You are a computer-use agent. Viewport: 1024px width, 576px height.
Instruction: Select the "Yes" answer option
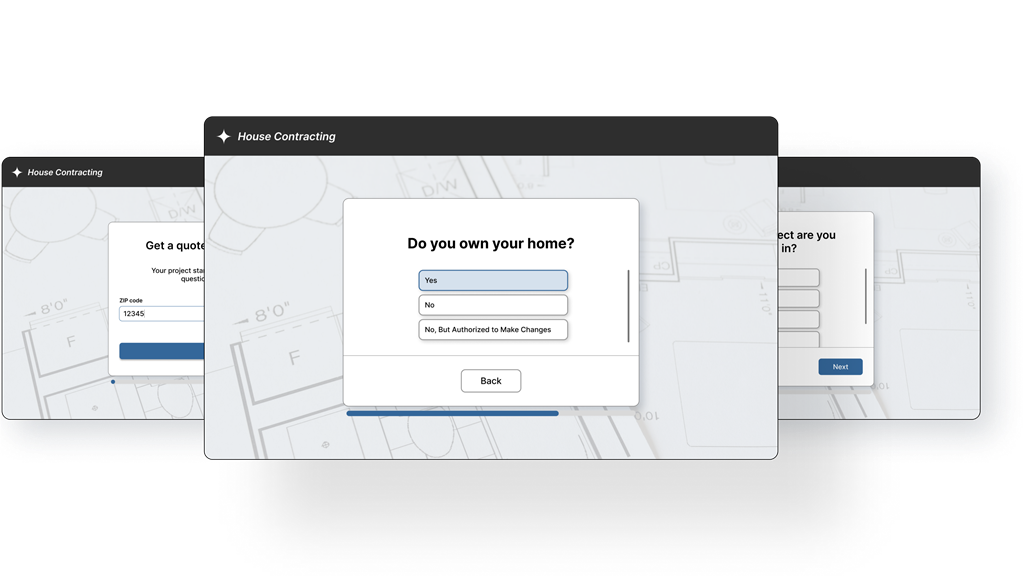[493, 280]
